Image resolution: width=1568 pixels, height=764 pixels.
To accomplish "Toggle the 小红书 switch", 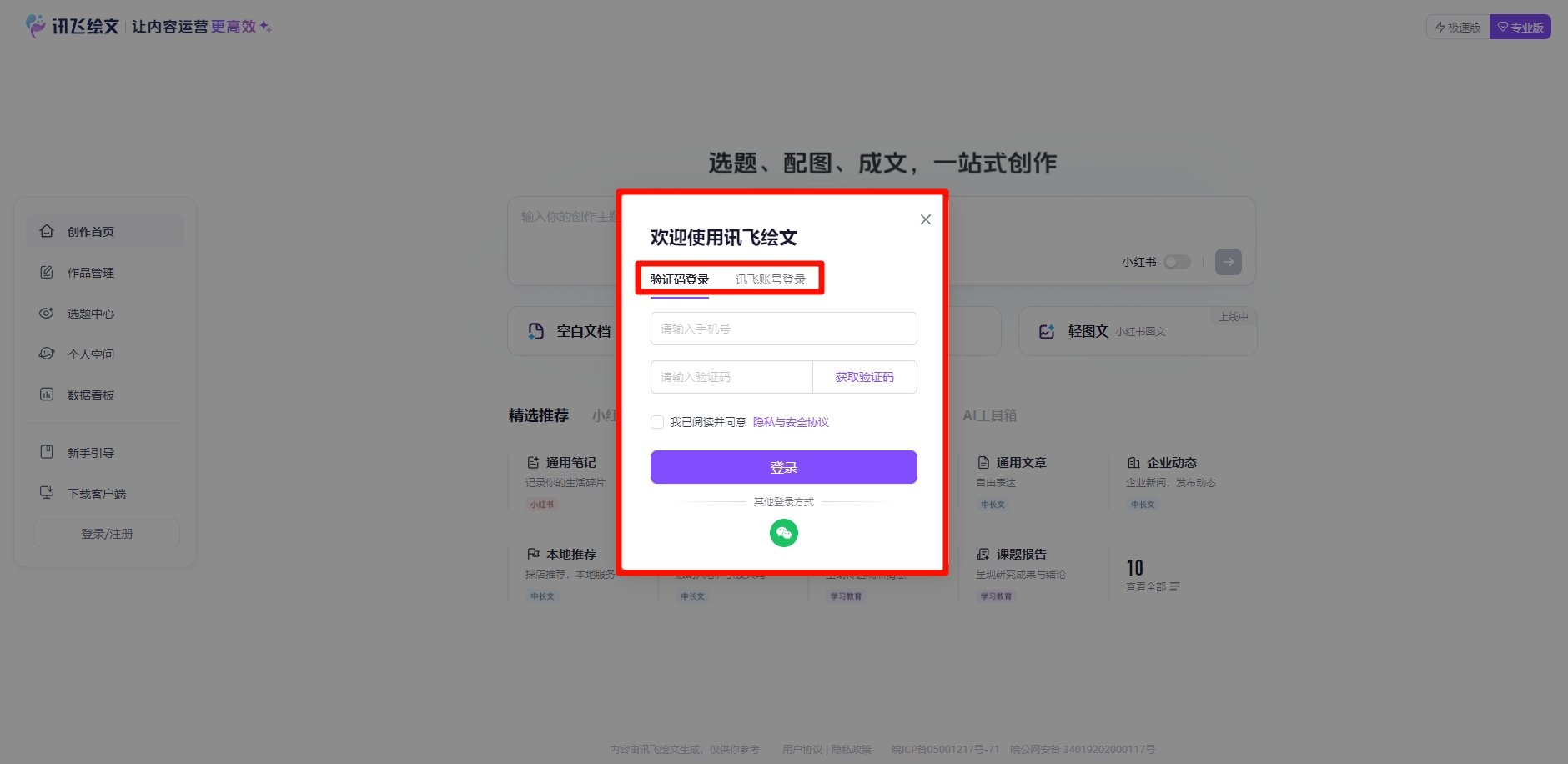I will (x=1179, y=261).
